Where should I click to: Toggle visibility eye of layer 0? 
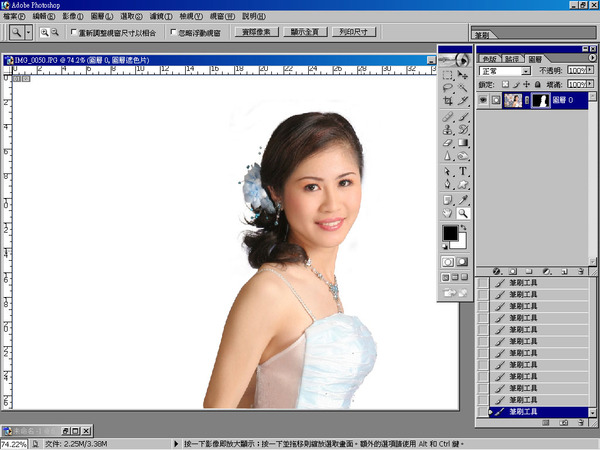pos(483,100)
